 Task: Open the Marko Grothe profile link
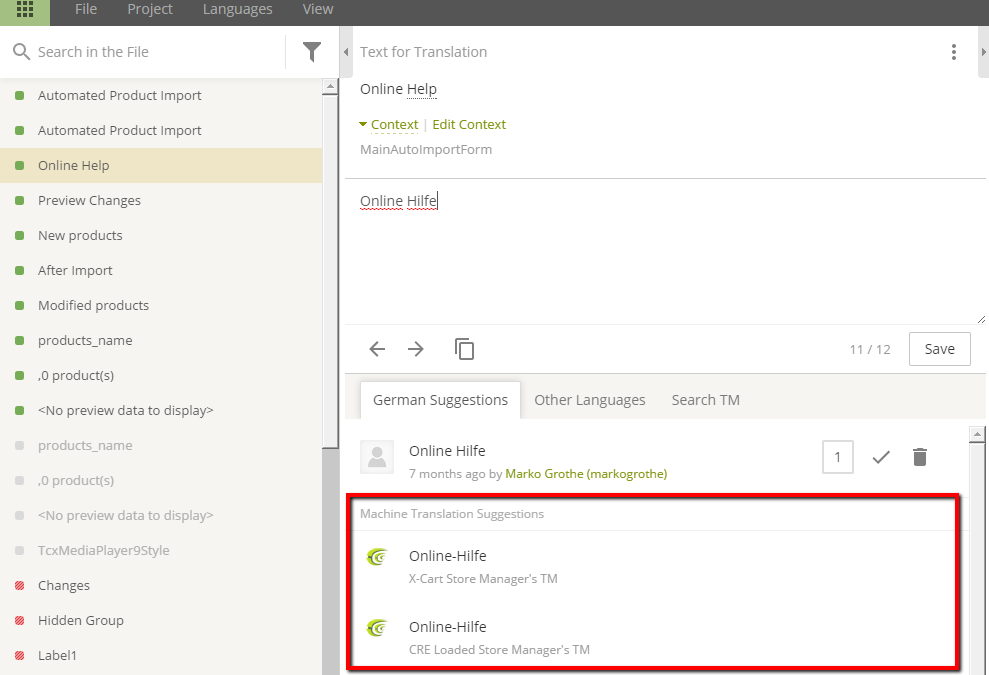point(586,474)
